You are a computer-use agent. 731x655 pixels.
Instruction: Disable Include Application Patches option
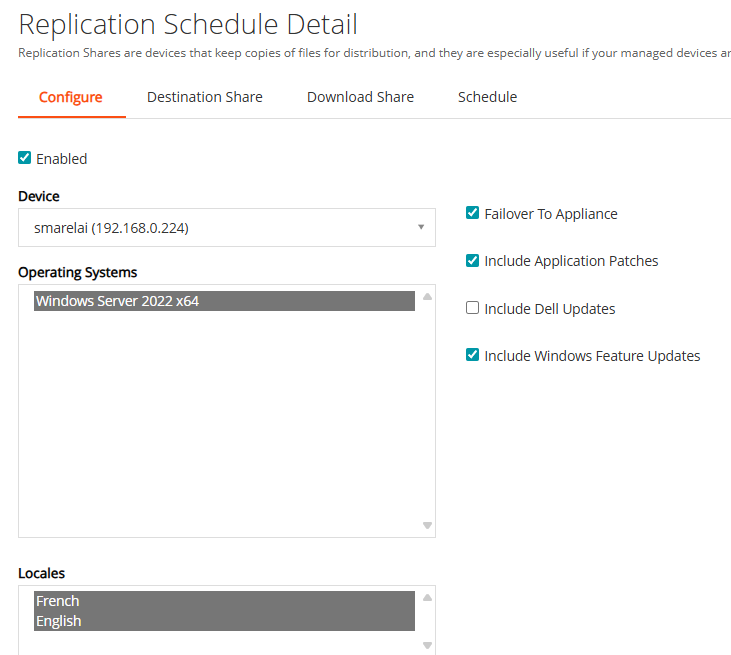[x=473, y=261]
